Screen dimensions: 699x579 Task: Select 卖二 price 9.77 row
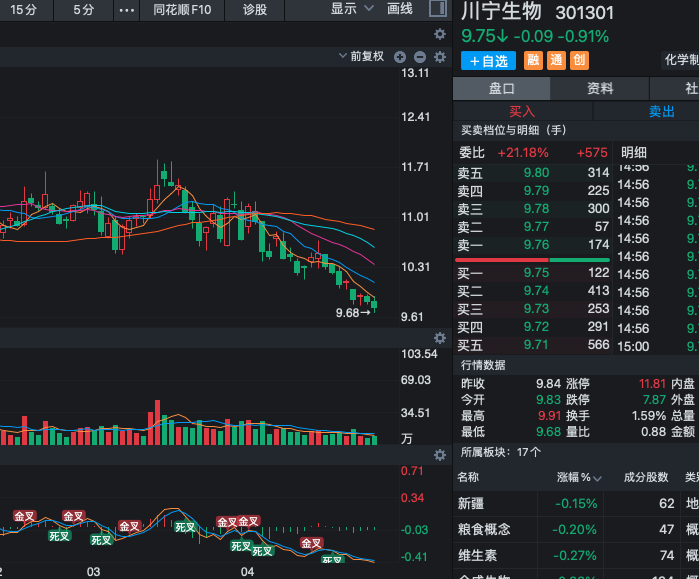pyautogui.click(x=533, y=227)
